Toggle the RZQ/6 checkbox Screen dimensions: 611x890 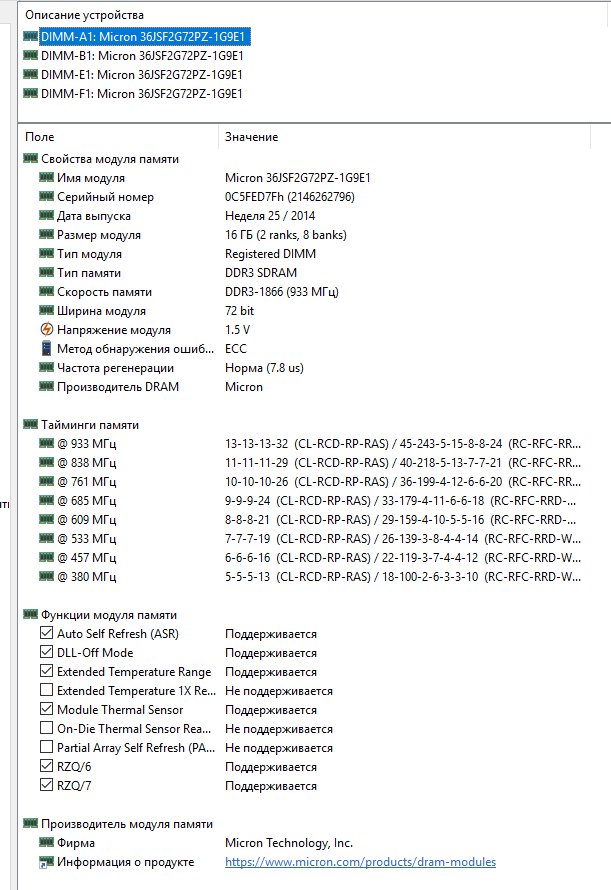(x=47, y=766)
